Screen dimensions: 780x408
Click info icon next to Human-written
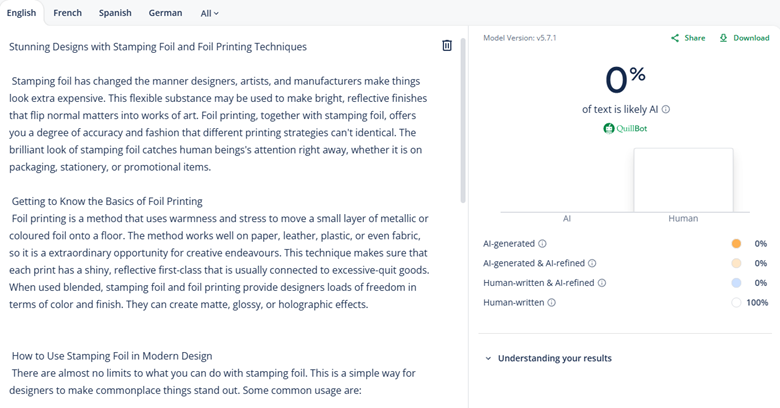552,302
